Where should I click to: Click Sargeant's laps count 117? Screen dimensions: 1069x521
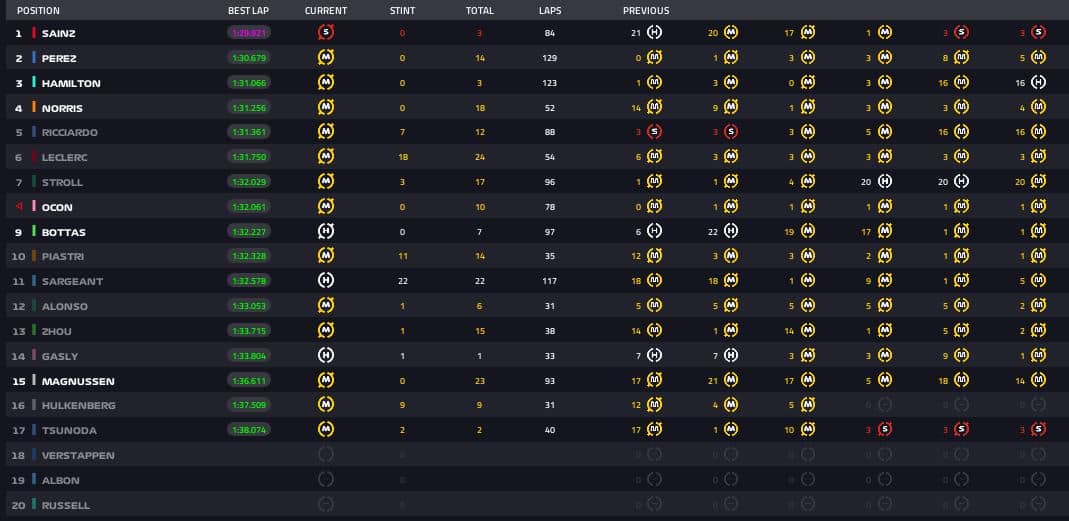point(549,281)
